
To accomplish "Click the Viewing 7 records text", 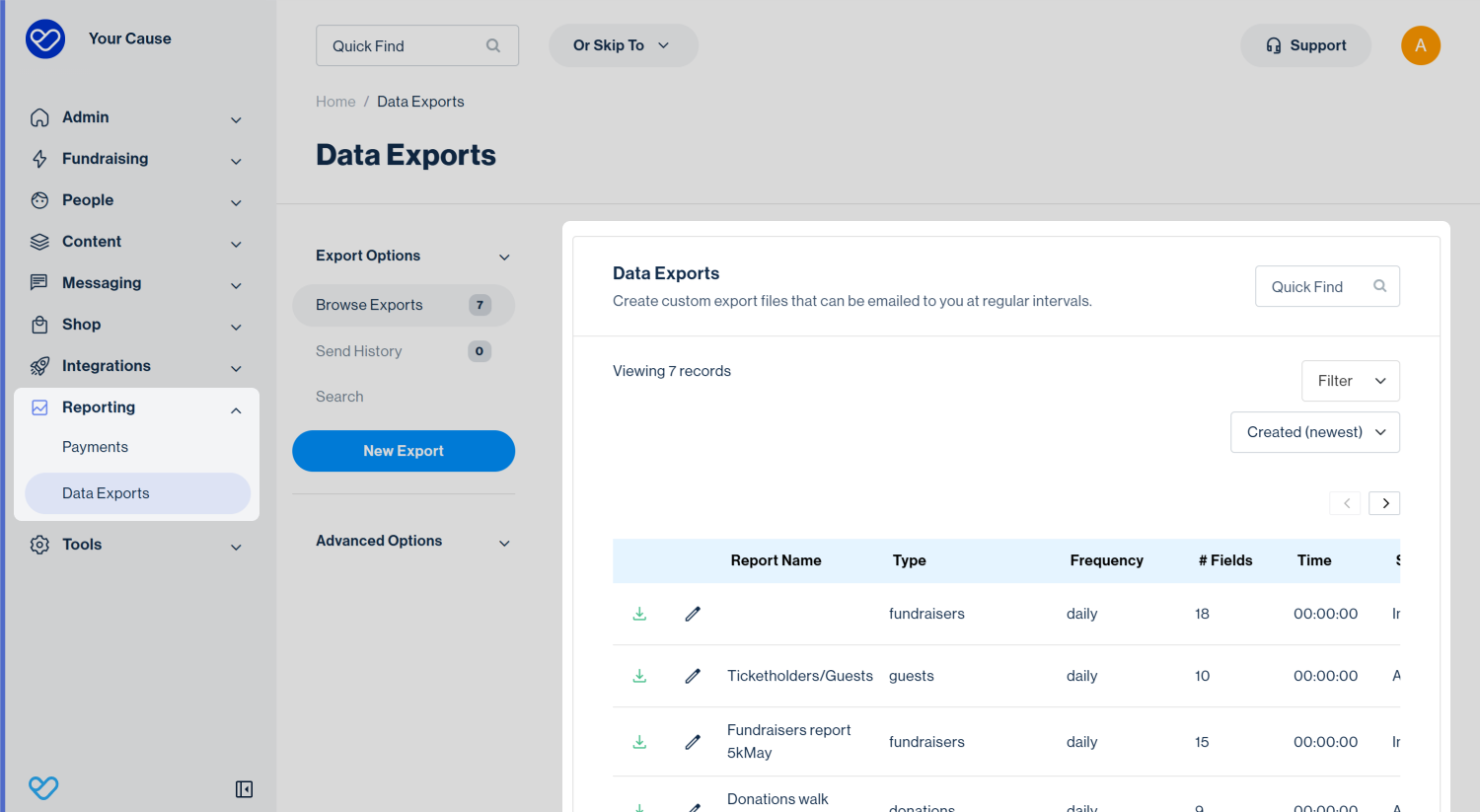I will pyautogui.click(x=672, y=371).
